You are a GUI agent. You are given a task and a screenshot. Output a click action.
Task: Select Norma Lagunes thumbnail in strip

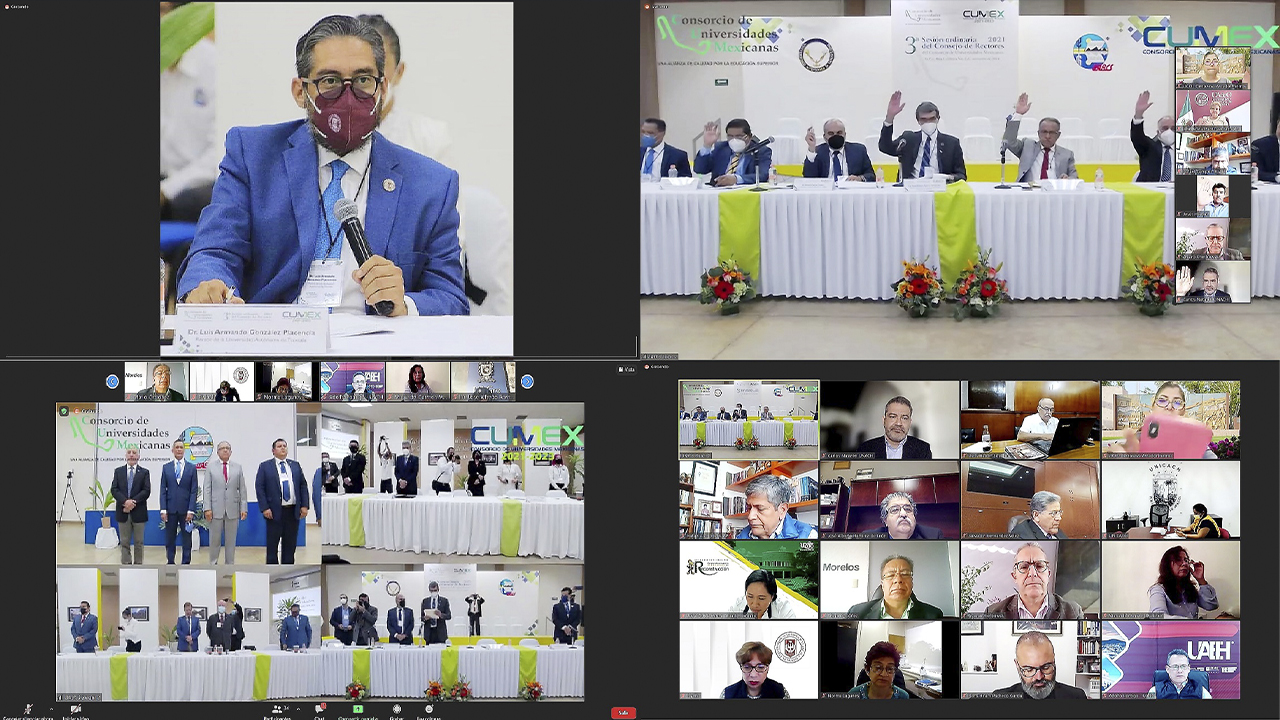coord(286,381)
